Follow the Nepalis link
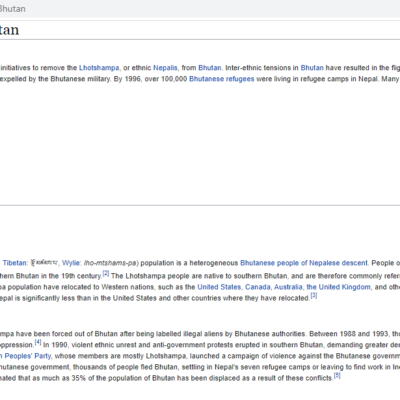Screen dimensions: 400x400 point(165,68)
